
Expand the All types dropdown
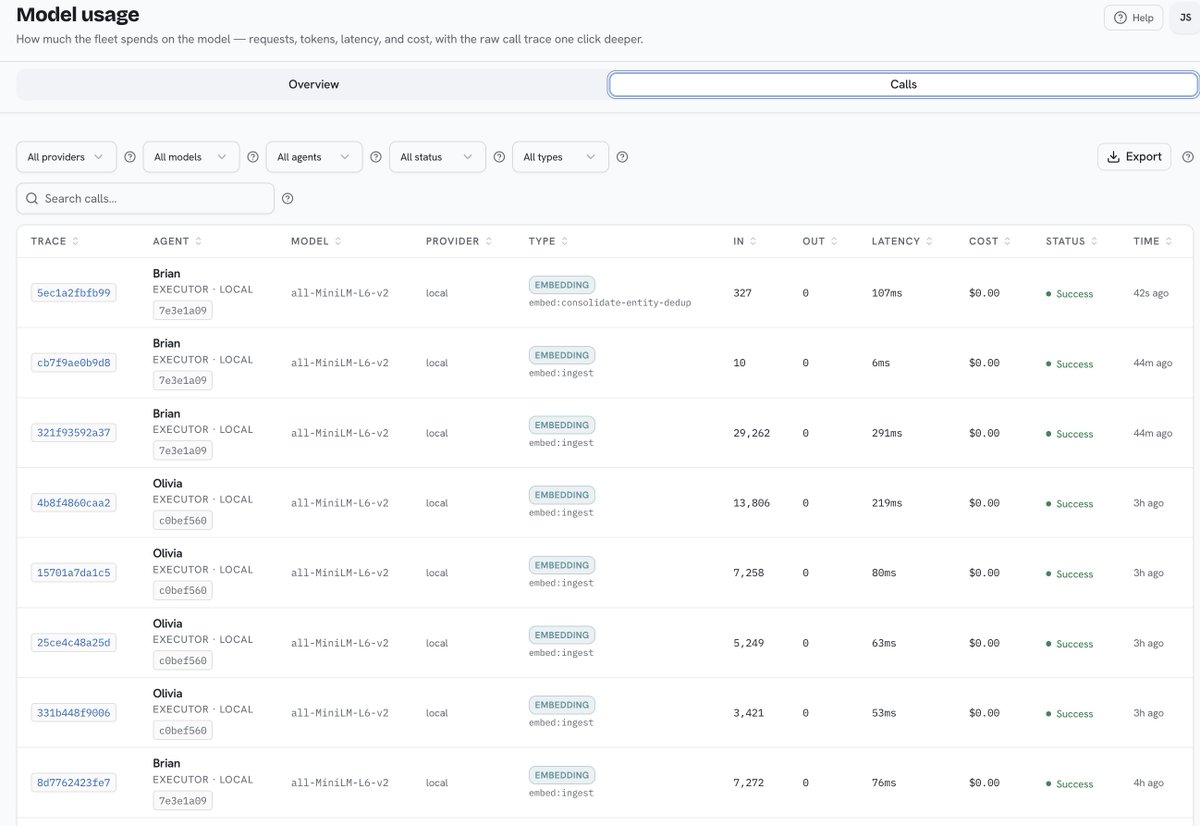560,157
